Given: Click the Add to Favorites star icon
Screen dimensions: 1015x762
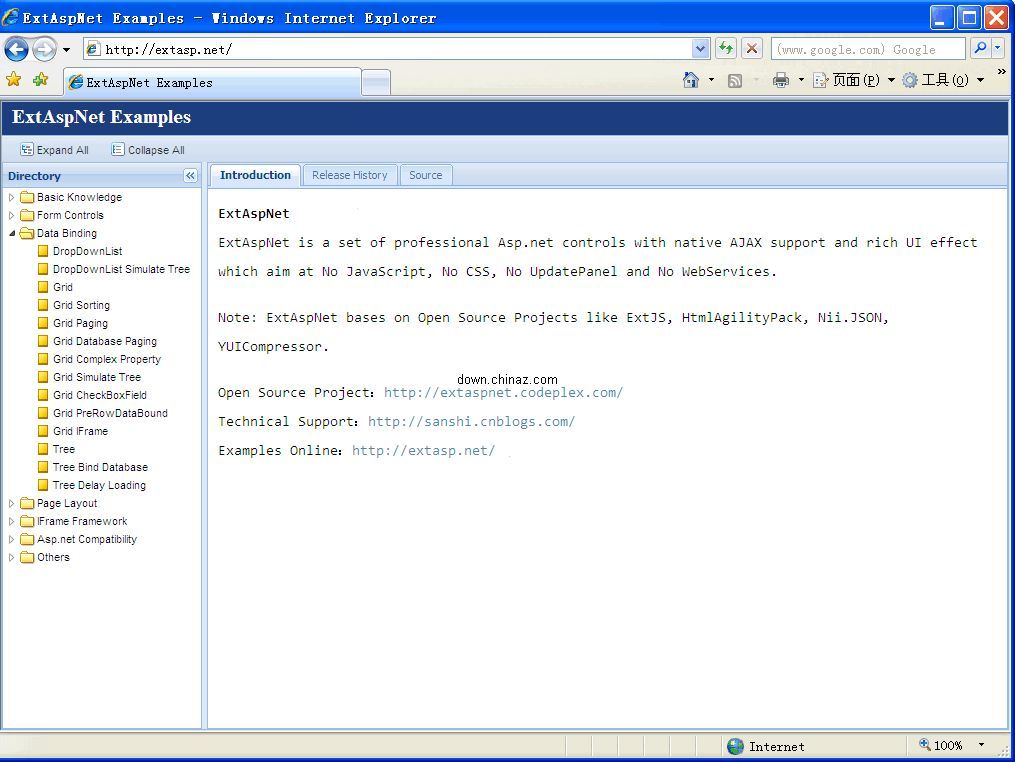Looking at the screenshot, I should coord(40,80).
